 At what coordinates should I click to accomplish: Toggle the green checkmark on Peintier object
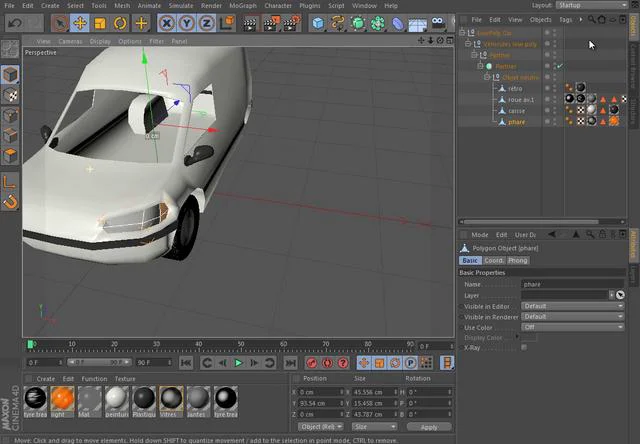(560, 66)
